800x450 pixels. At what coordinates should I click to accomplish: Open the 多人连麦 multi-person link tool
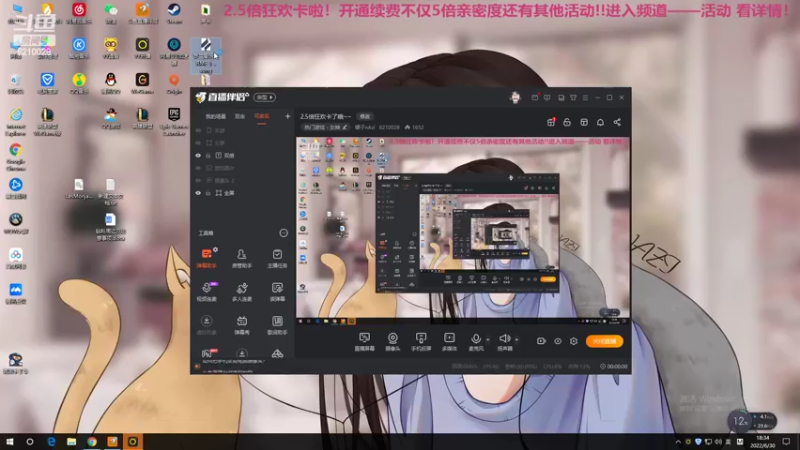pyautogui.click(x=242, y=292)
